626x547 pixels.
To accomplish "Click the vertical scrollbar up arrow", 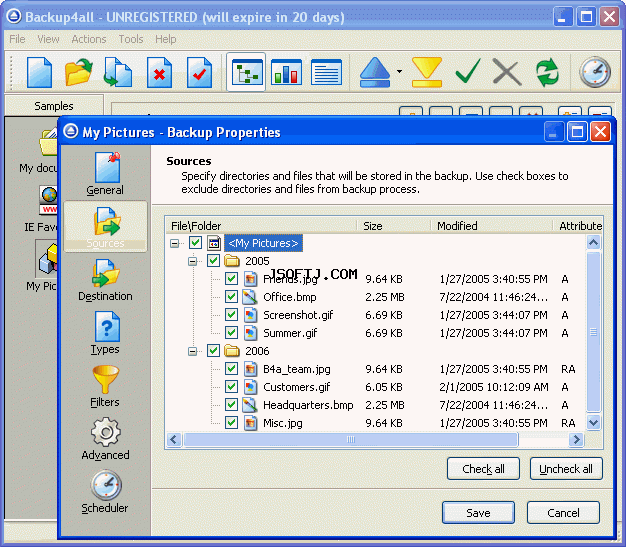I will click(594, 242).
